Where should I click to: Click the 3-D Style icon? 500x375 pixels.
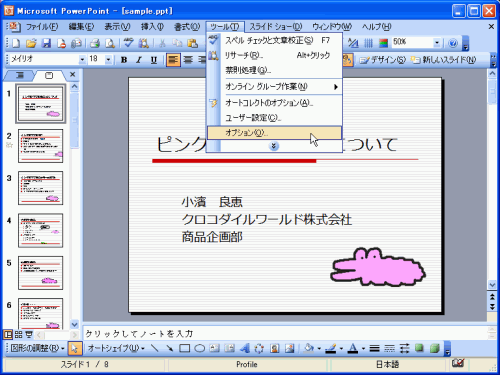(434, 348)
